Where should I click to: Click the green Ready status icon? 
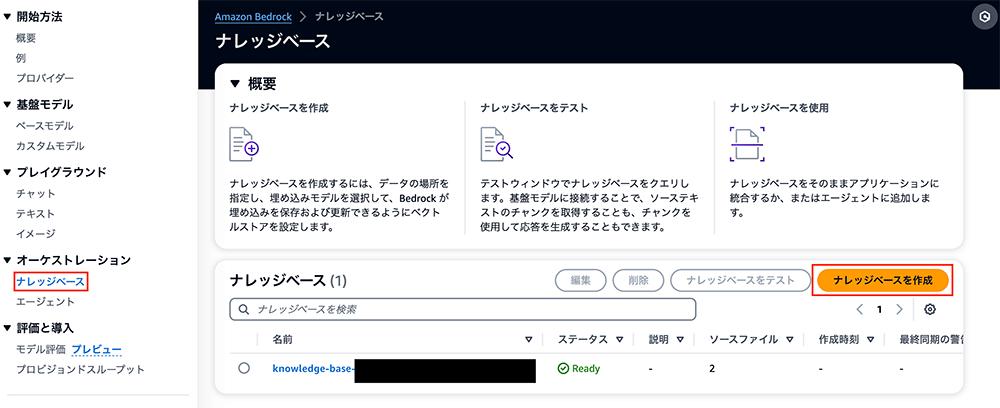(563, 368)
